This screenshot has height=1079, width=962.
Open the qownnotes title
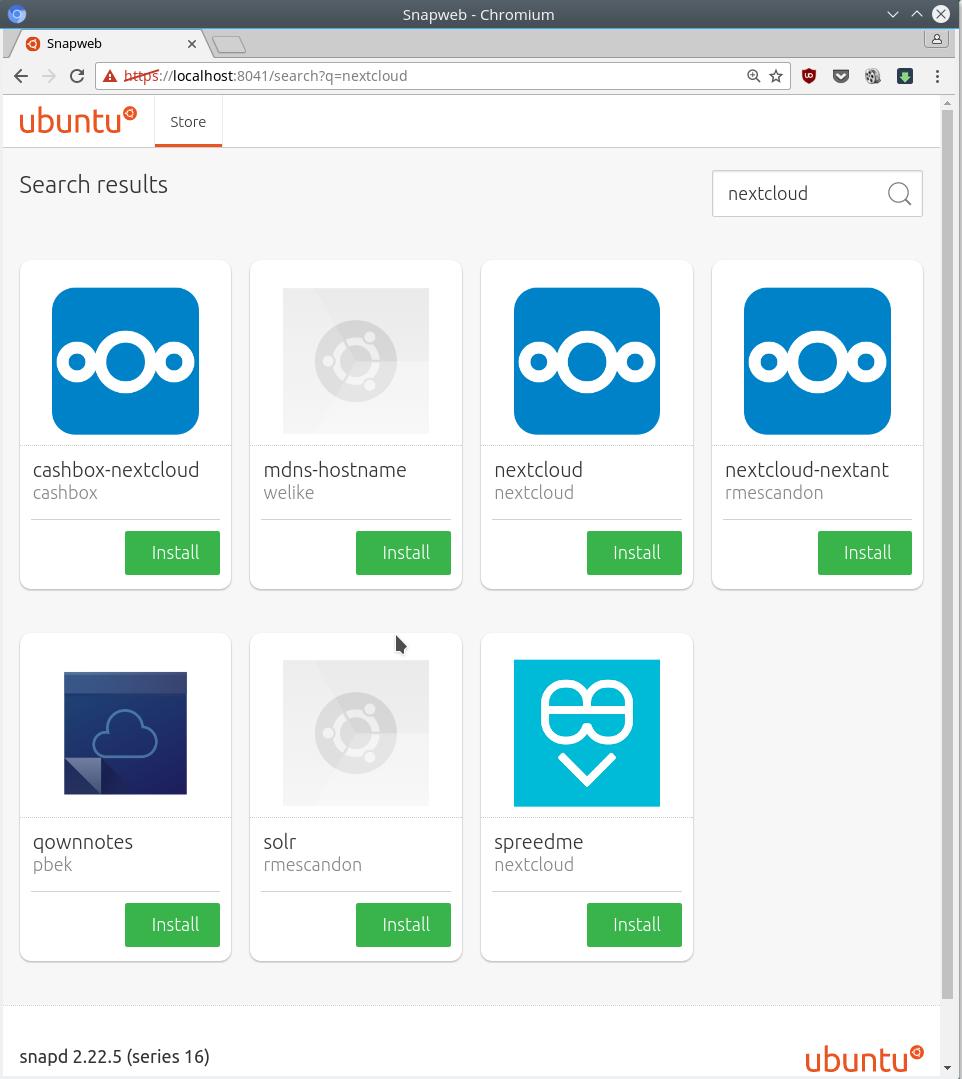pyautogui.click(x=83, y=842)
